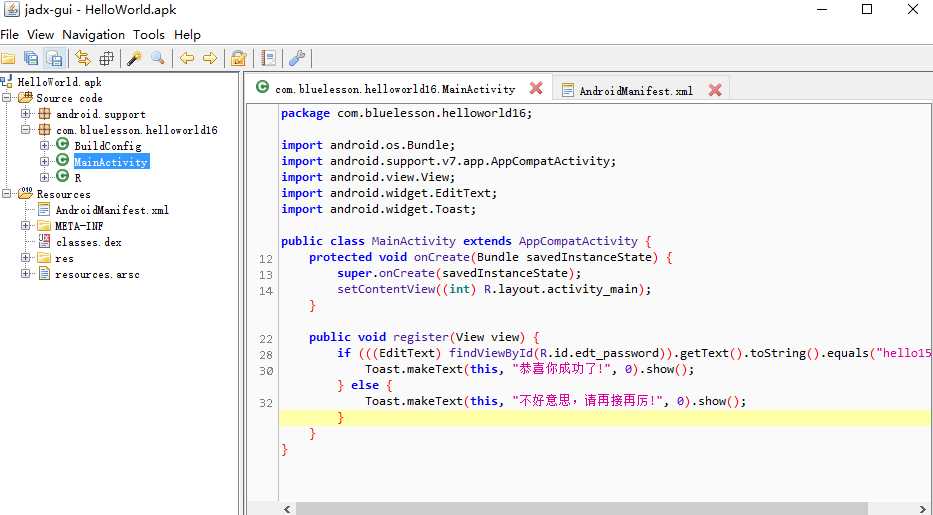Open the Log viewer notebook icon

268,58
